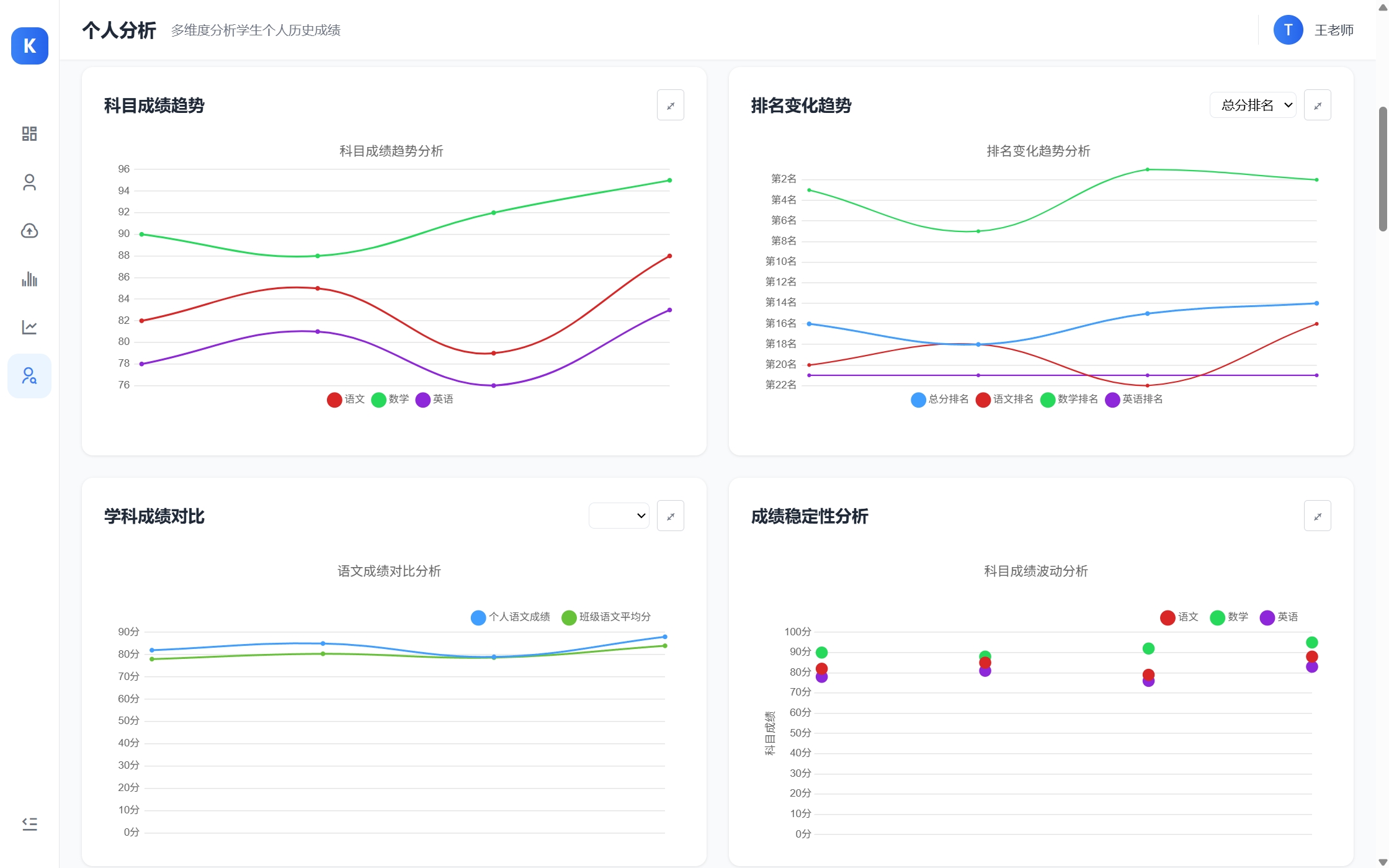Open the cloud upload sidebar icon
1389x868 pixels.
tap(29, 231)
